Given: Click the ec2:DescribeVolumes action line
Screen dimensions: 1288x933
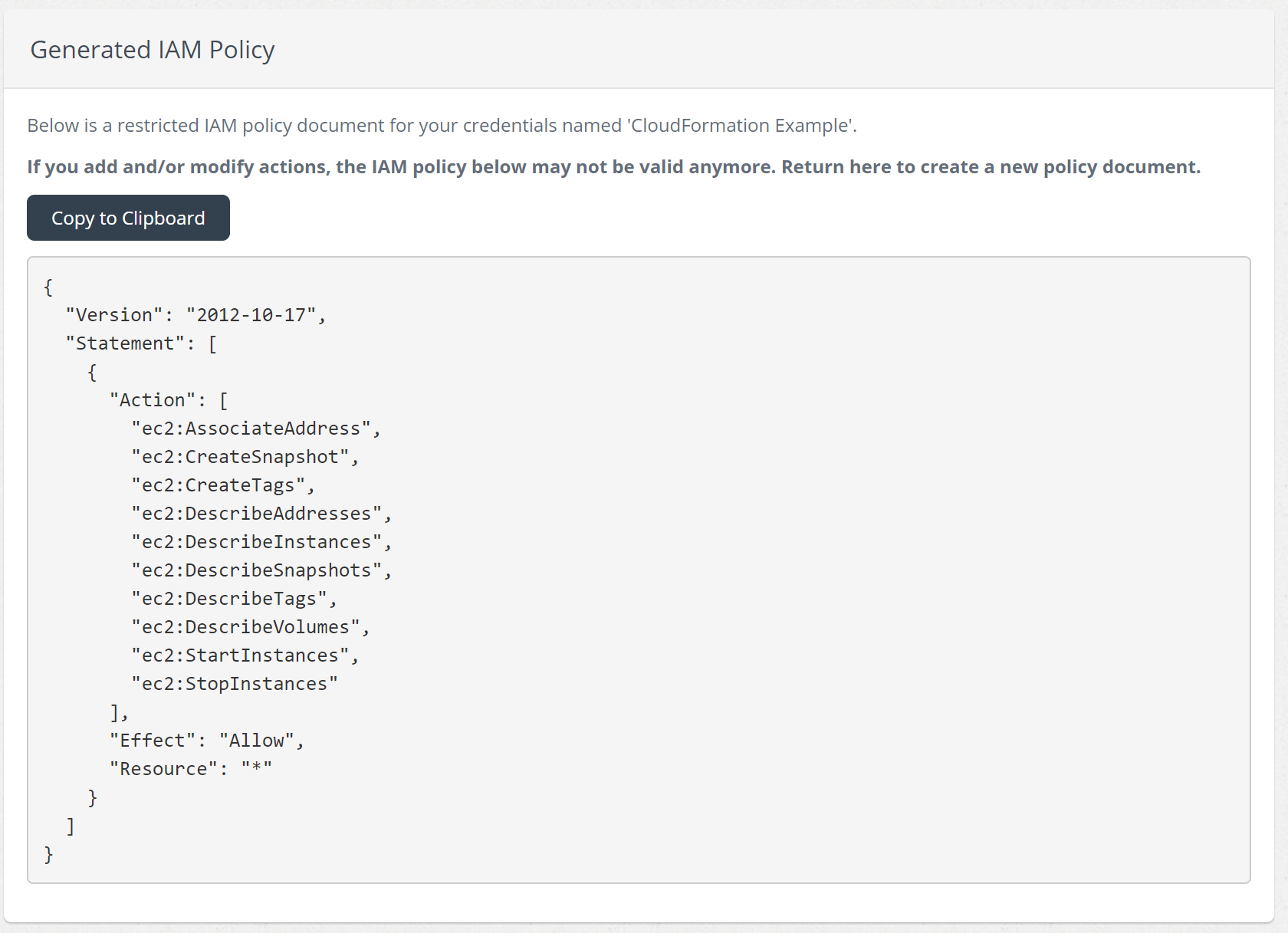Looking at the screenshot, I should pyautogui.click(x=250, y=626).
